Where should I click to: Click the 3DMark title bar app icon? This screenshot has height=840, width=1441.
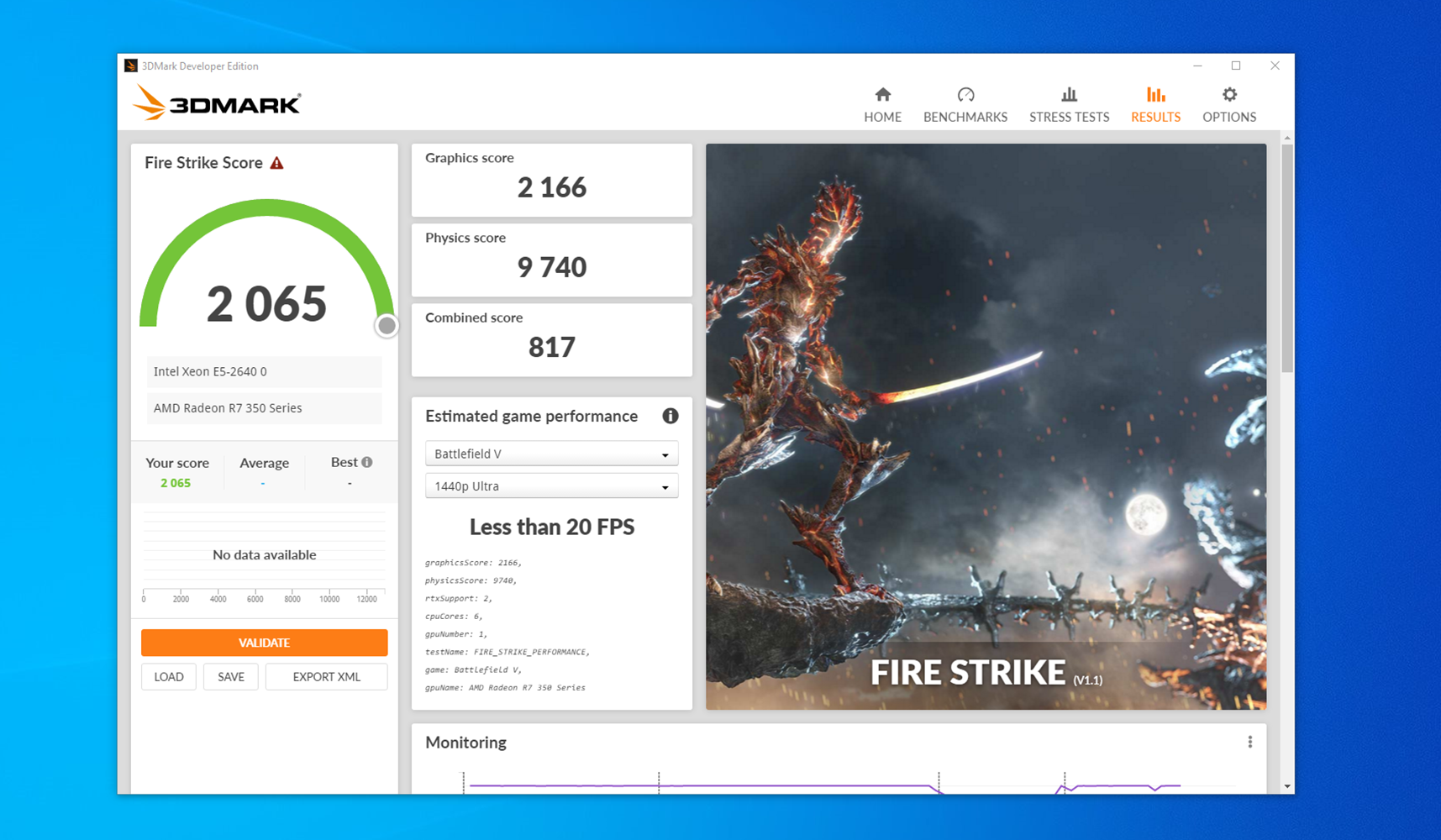point(130,66)
